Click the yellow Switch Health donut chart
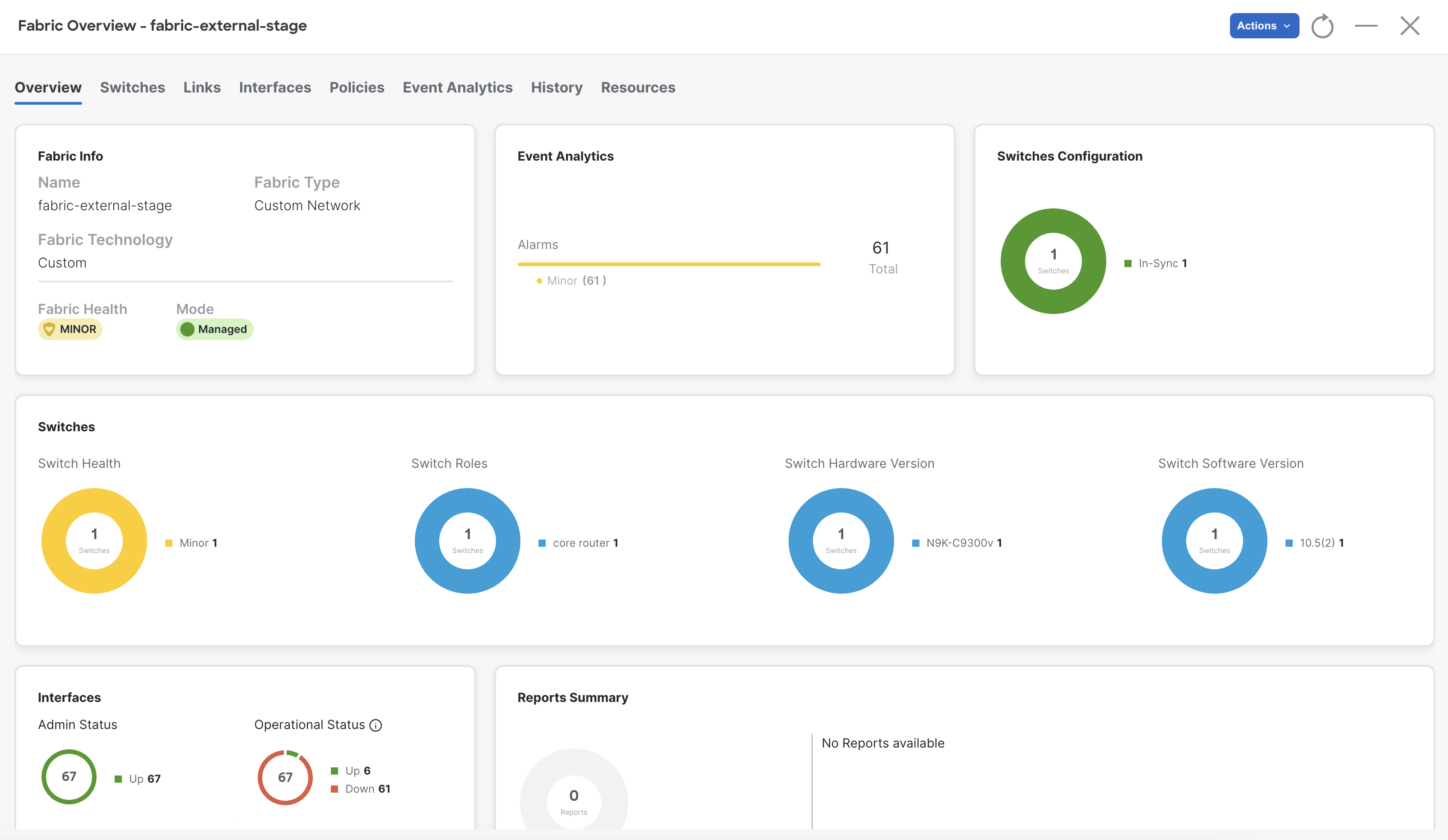 coord(94,541)
